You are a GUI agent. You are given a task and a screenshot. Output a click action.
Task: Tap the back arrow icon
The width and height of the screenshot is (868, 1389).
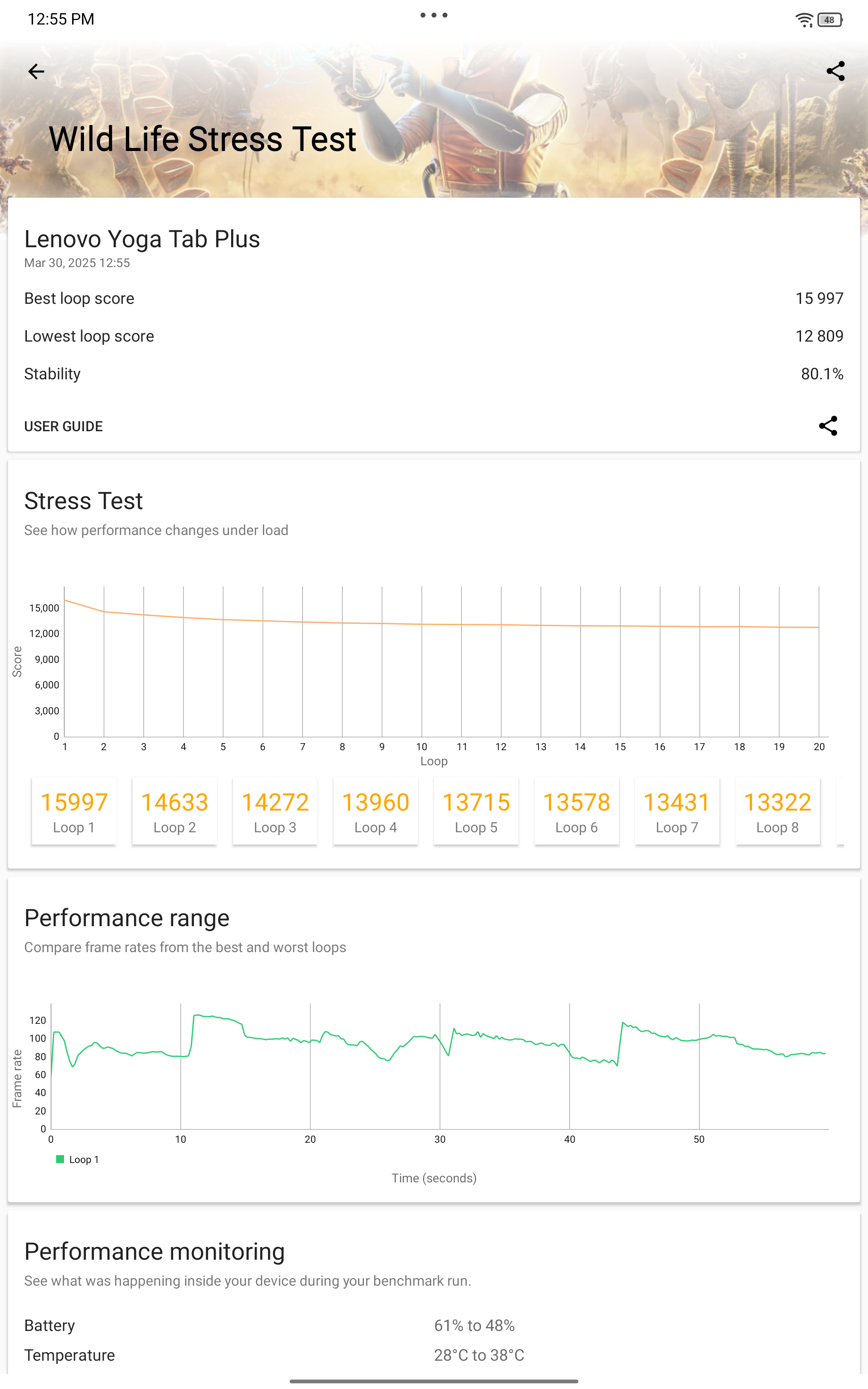[x=36, y=71]
